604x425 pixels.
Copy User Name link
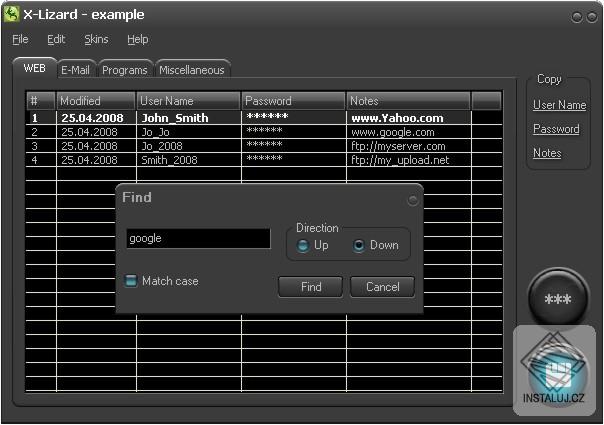click(559, 105)
